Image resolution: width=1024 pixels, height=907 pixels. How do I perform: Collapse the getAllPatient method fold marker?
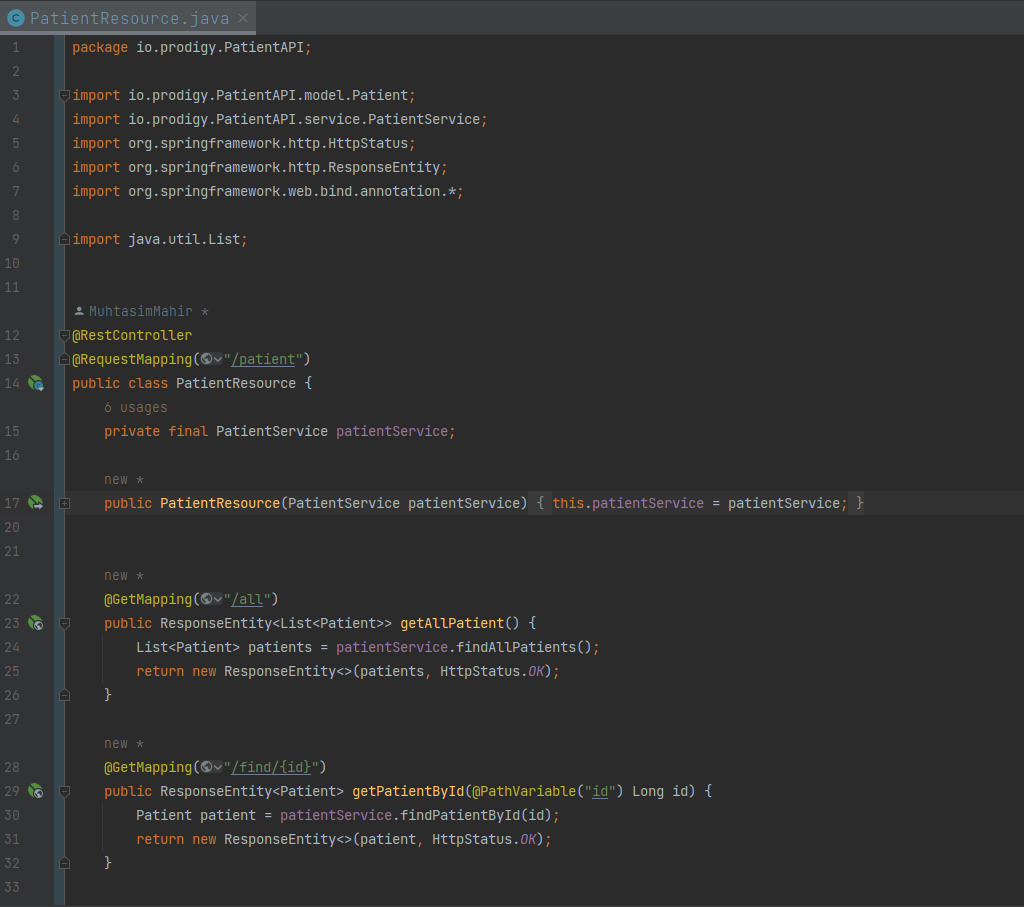click(64, 624)
